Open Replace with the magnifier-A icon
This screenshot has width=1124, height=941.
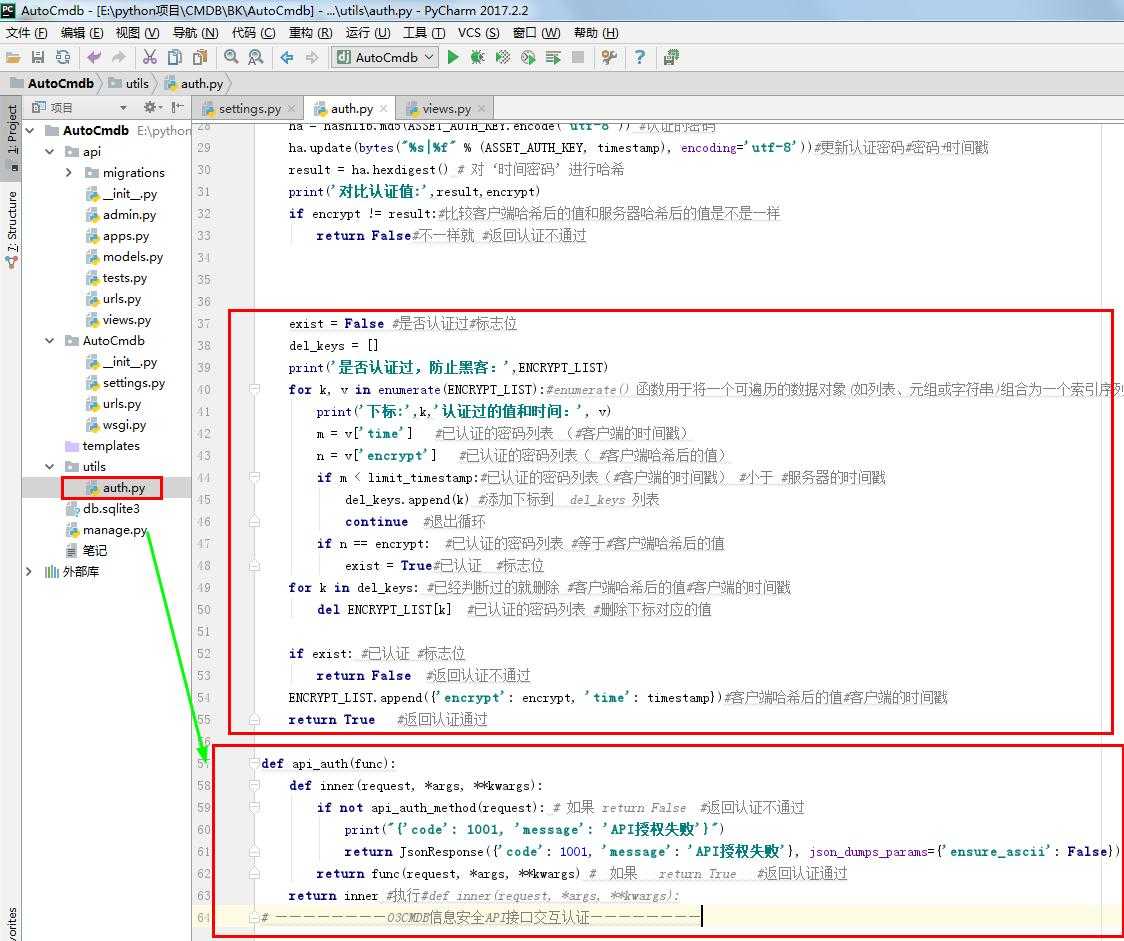pos(255,57)
